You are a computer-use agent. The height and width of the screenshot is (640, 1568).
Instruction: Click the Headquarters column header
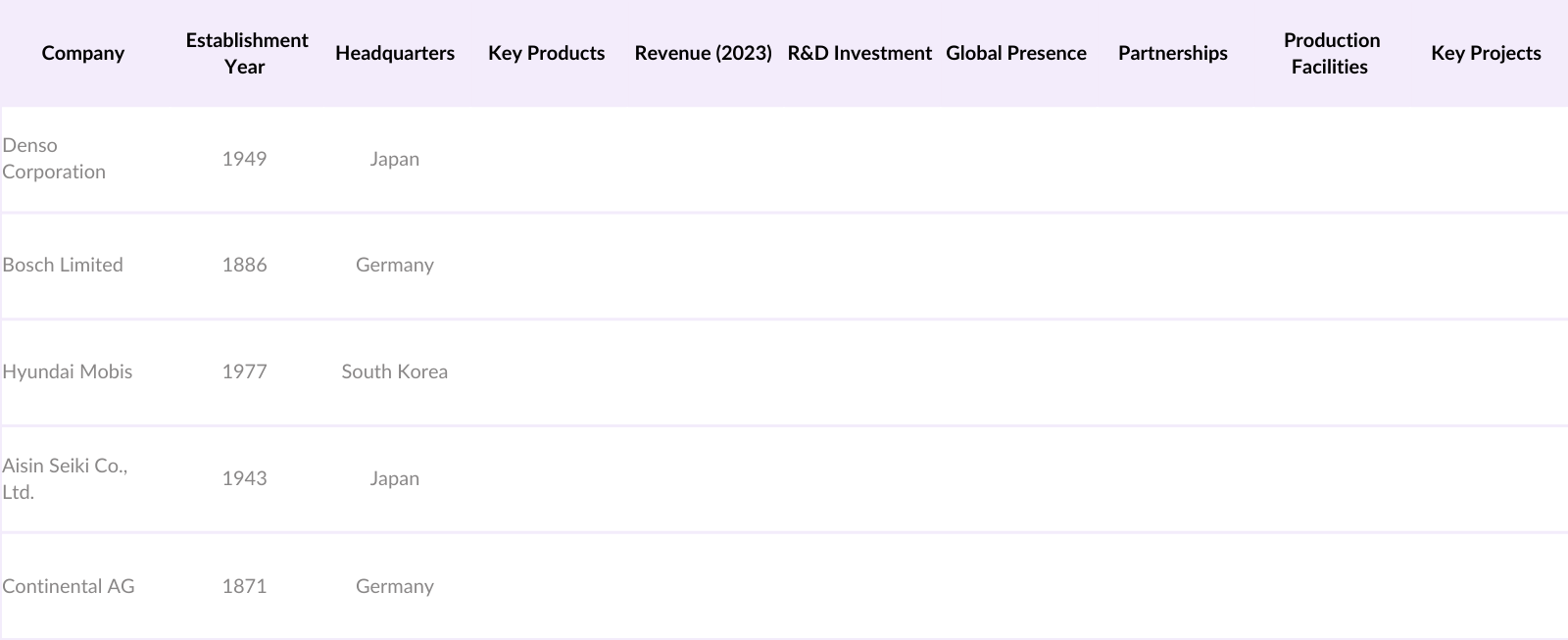click(395, 53)
